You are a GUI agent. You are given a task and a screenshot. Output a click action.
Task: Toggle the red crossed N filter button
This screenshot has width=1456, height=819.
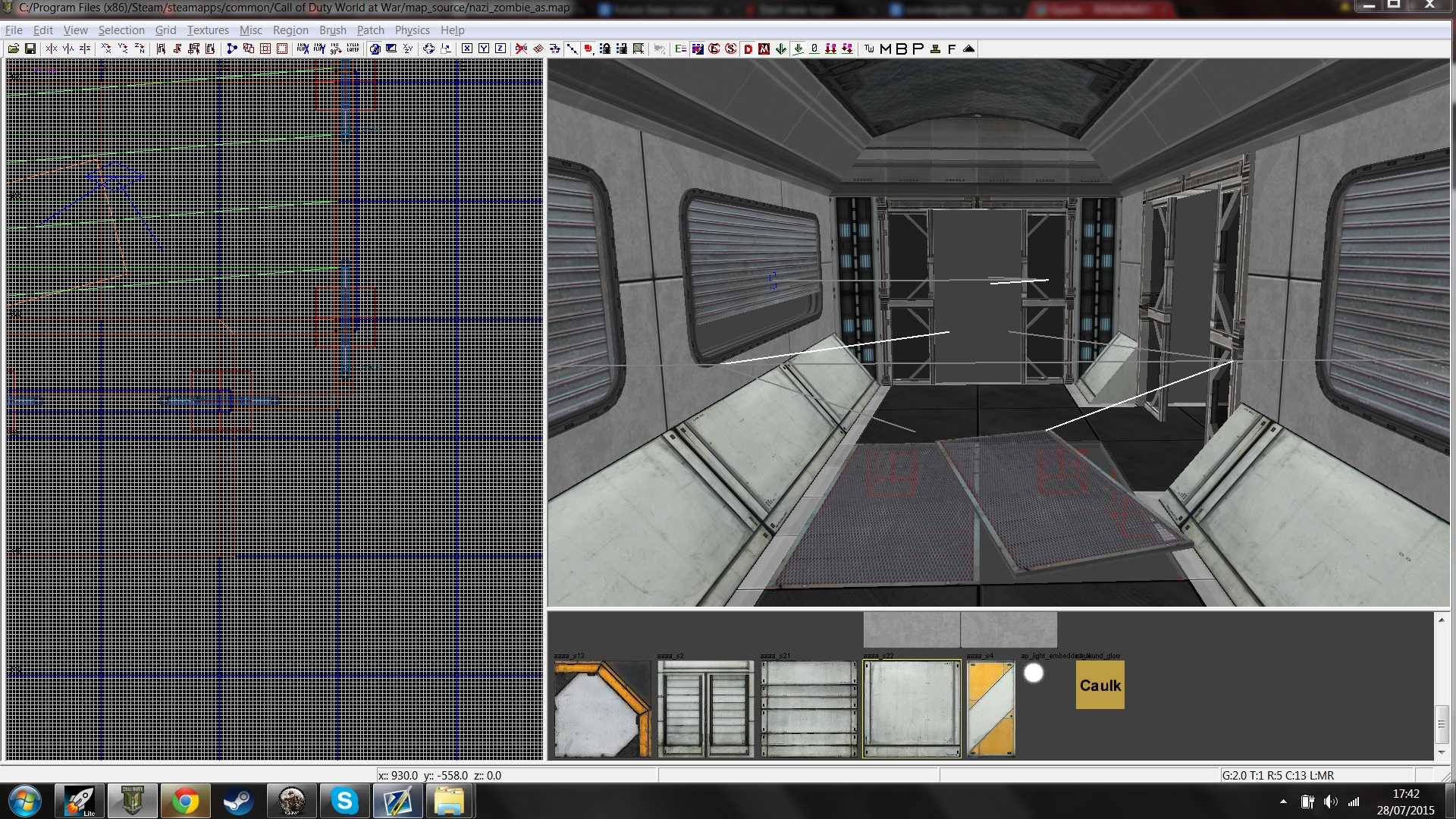764,49
